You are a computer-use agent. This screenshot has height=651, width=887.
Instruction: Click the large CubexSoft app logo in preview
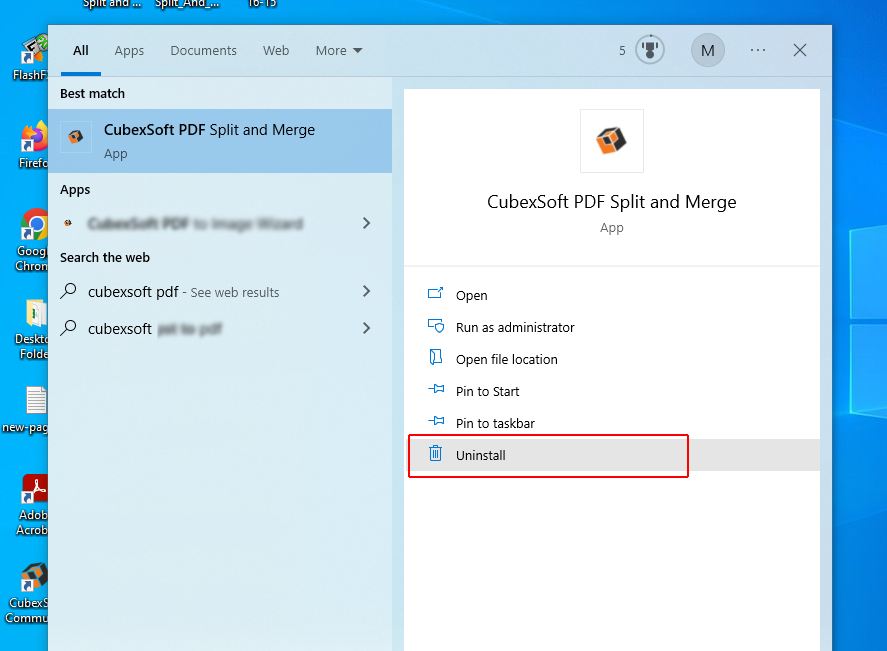tap(612, 141)
